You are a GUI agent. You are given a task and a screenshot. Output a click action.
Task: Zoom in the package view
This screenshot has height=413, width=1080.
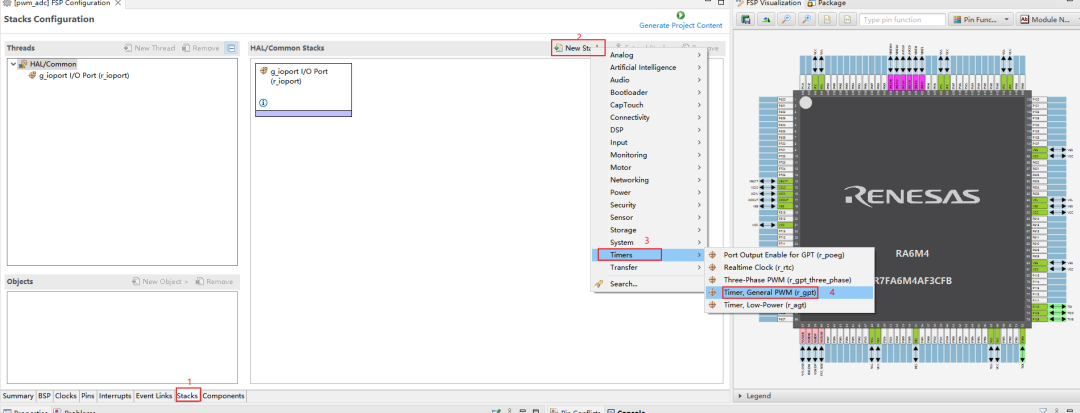[806, 20]
